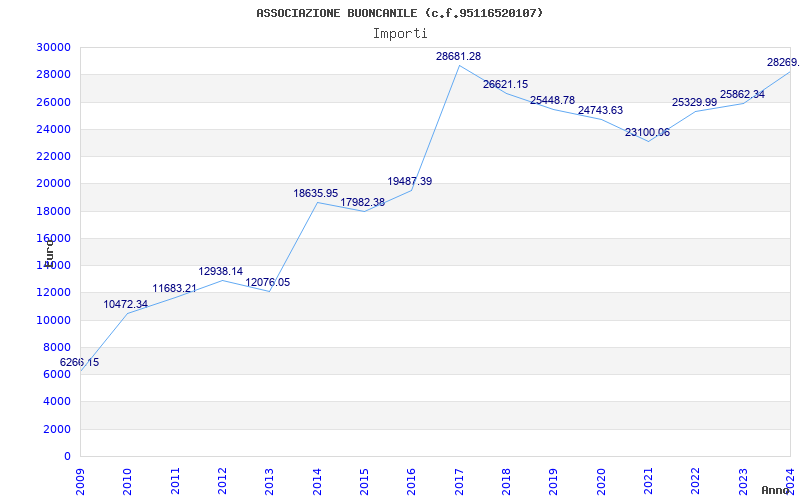Screen dimensions: 800x500
Task: Click the x-axis year 2015
Action: click(x=364, y=481)
